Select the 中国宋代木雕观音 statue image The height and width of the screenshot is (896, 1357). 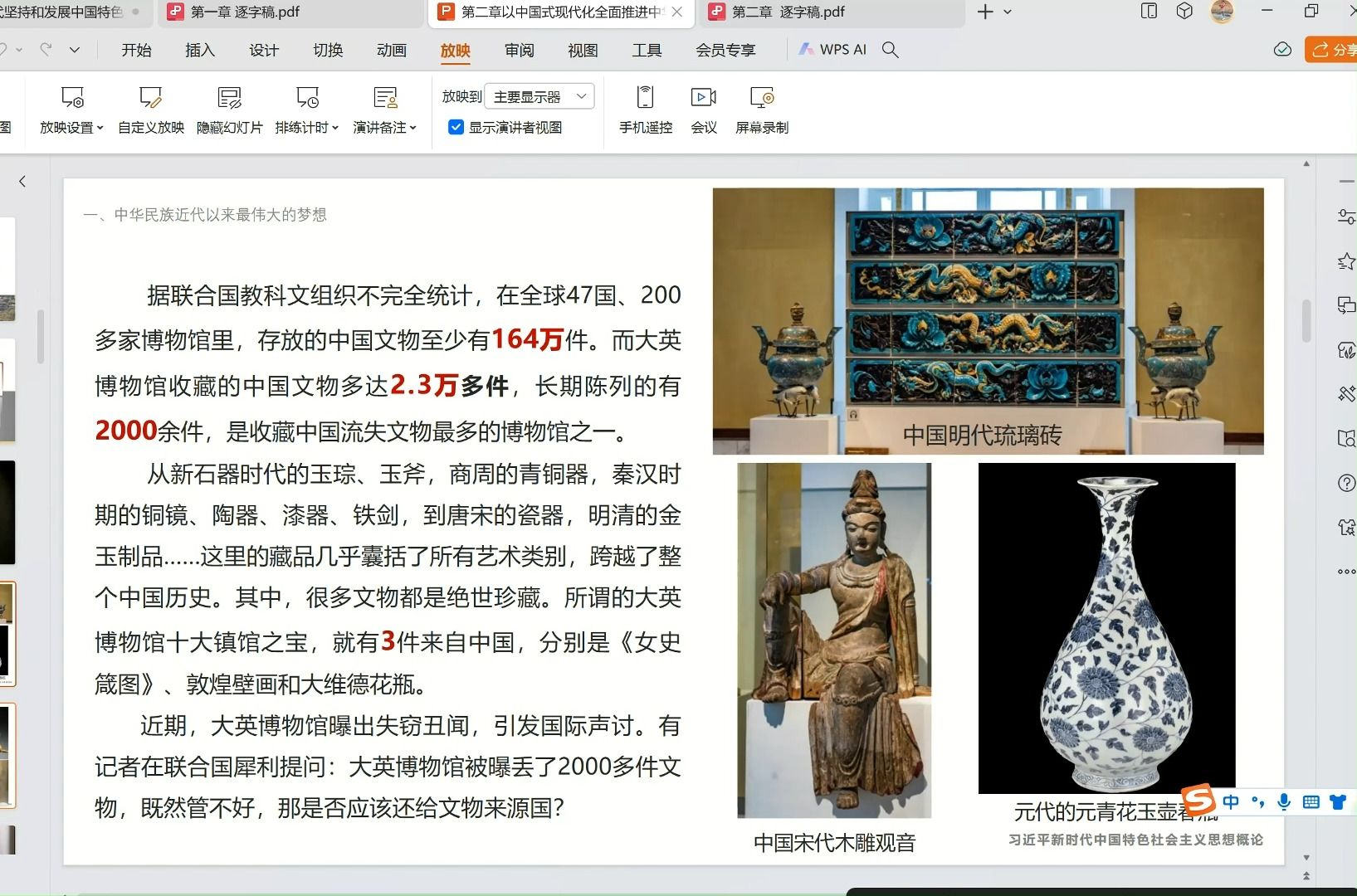(x=834, y=640)
